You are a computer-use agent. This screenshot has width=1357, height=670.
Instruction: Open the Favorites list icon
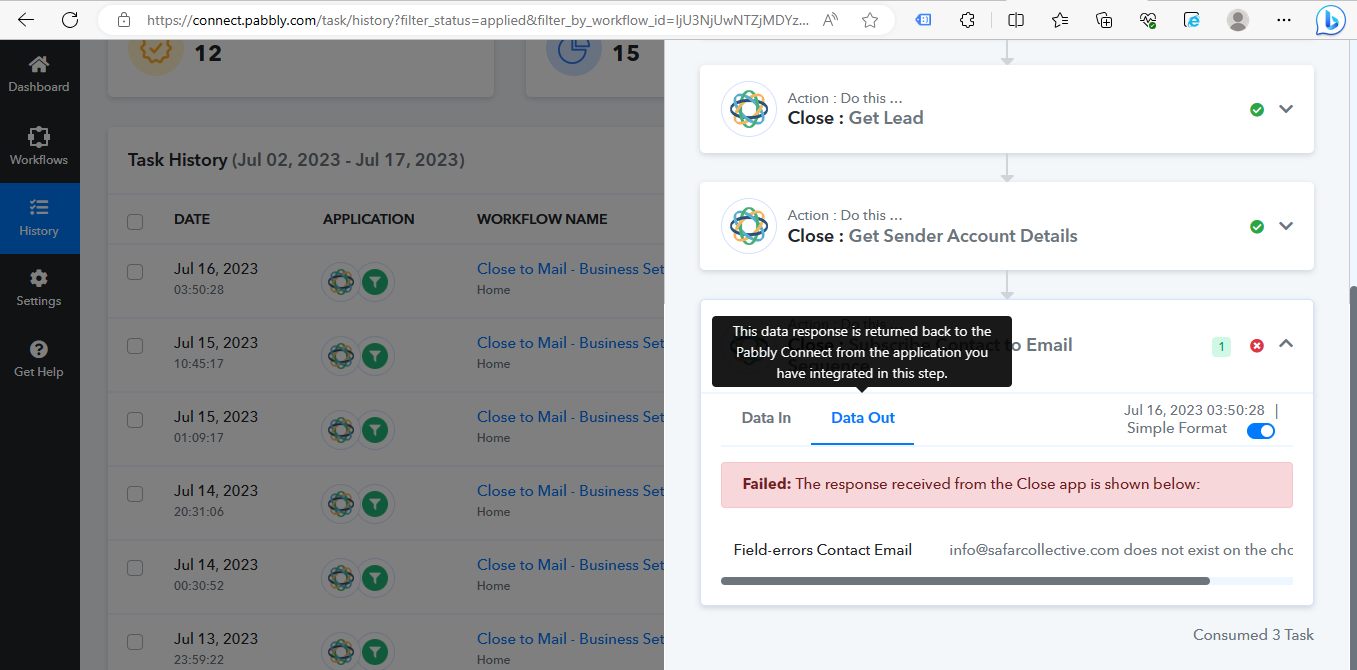point(1060,19)
